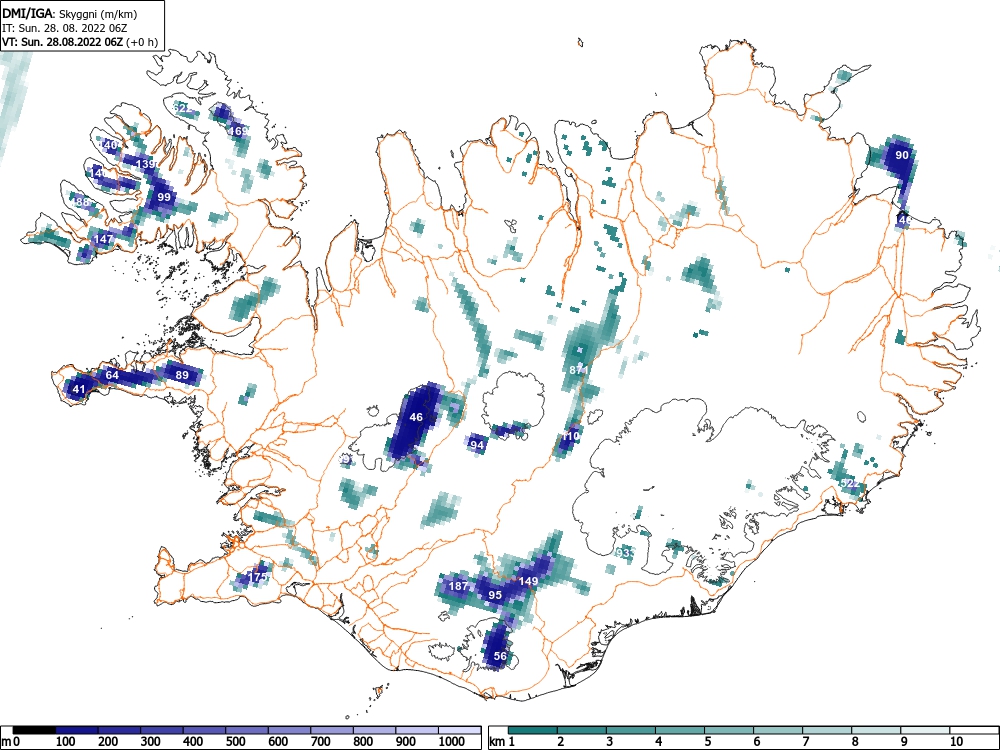Screen dimensions: 1000x750
Task: Click the pale teal swatch between km 8 and 9
Action: pos(876,730)
